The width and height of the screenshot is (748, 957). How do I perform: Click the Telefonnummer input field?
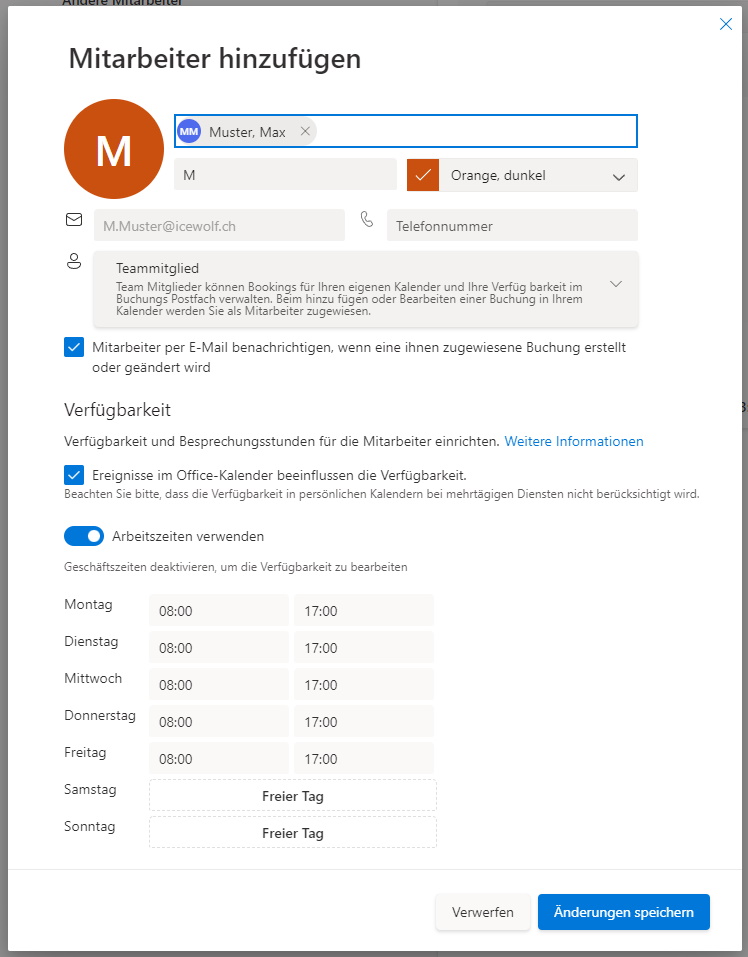[x=512, y=226]
